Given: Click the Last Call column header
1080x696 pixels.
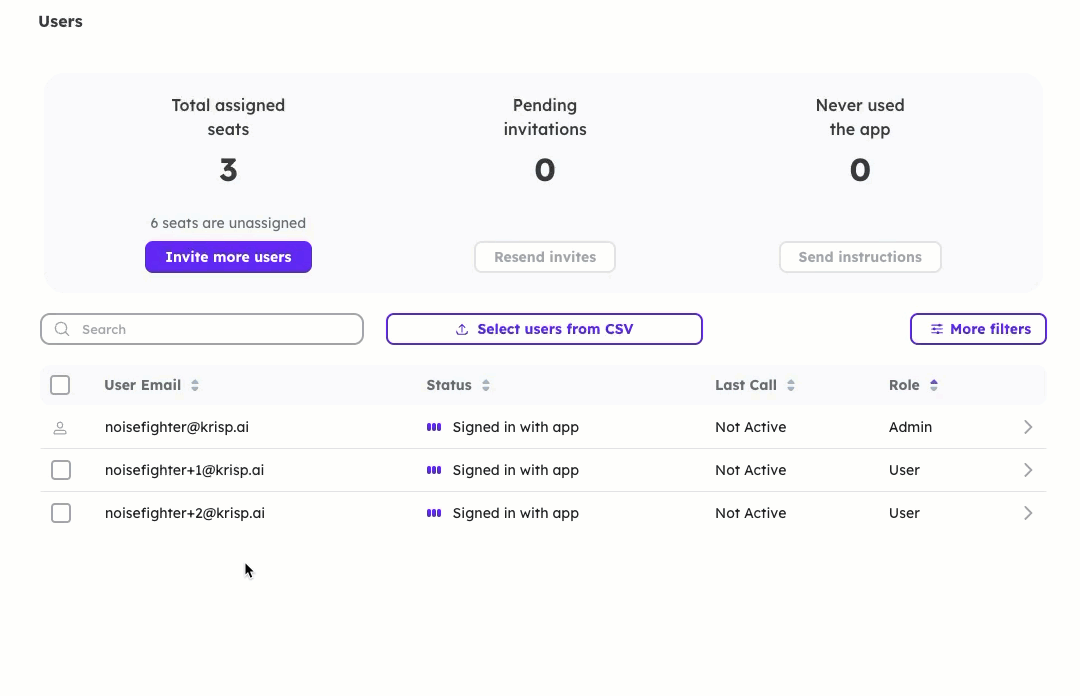Looking at the screenshot, I should [746, 385].
